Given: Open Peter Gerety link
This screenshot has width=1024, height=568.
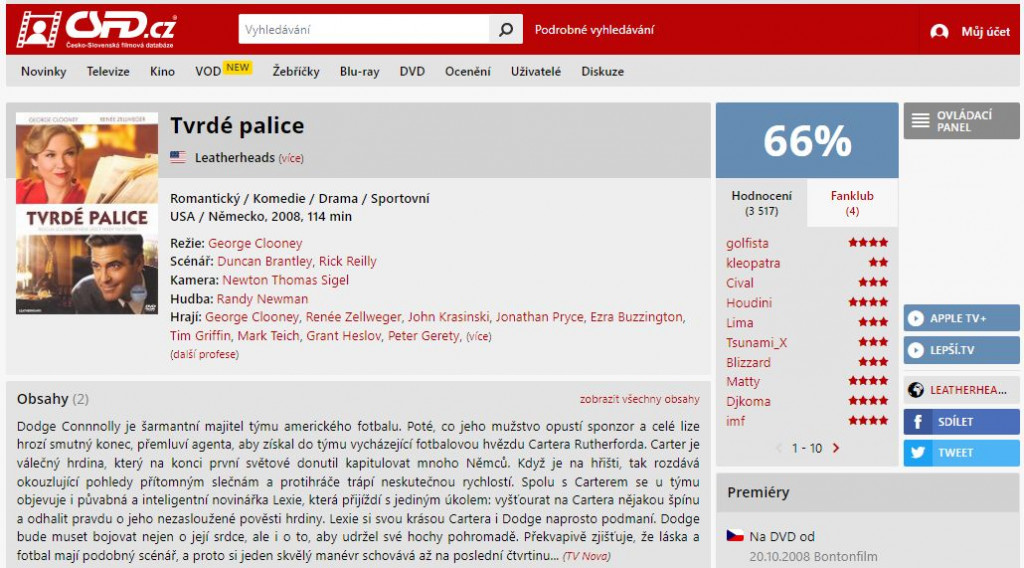Looking at the screenshot, I should tap(424, 336).
